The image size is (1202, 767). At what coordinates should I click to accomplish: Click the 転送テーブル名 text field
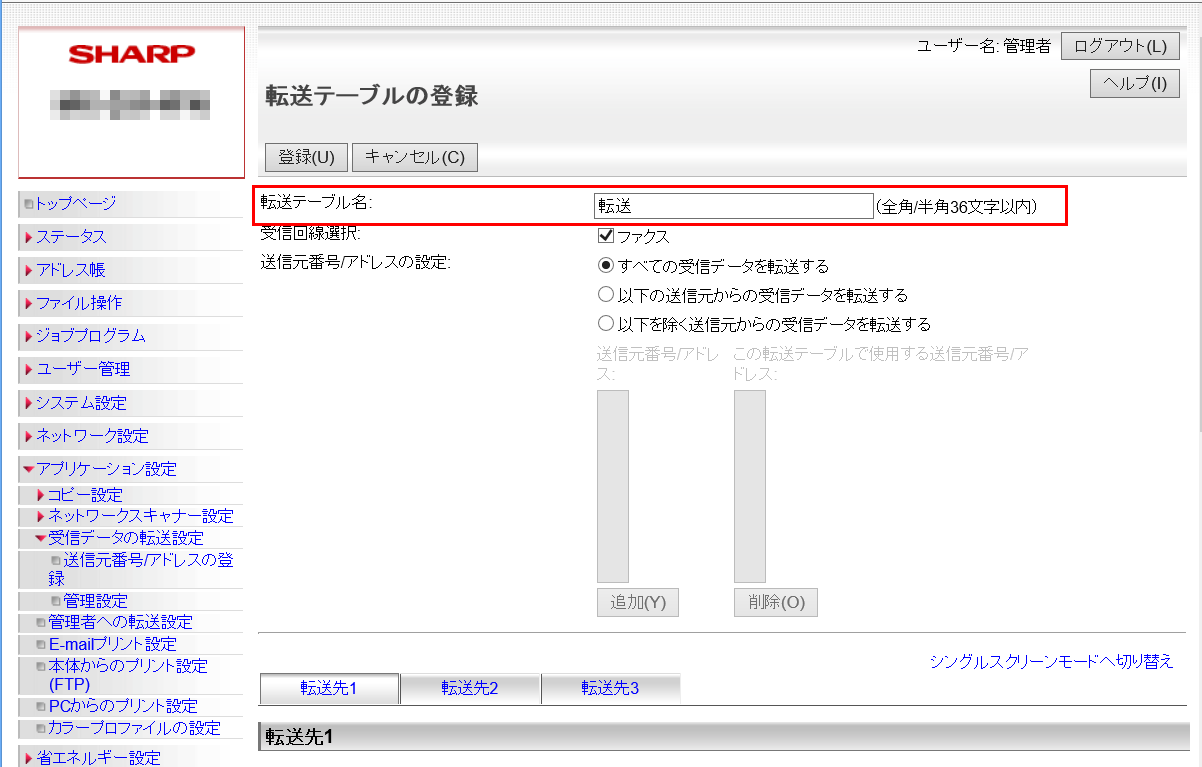click(x=733, y=206)
